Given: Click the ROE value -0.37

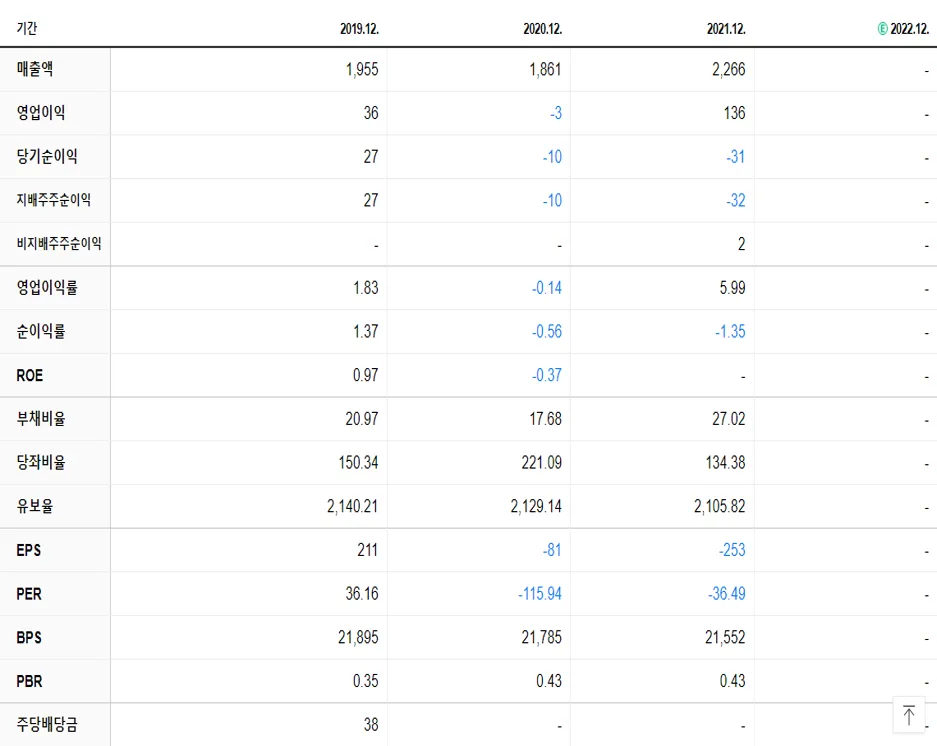Looking at the screenshot, I should point(547,375).
